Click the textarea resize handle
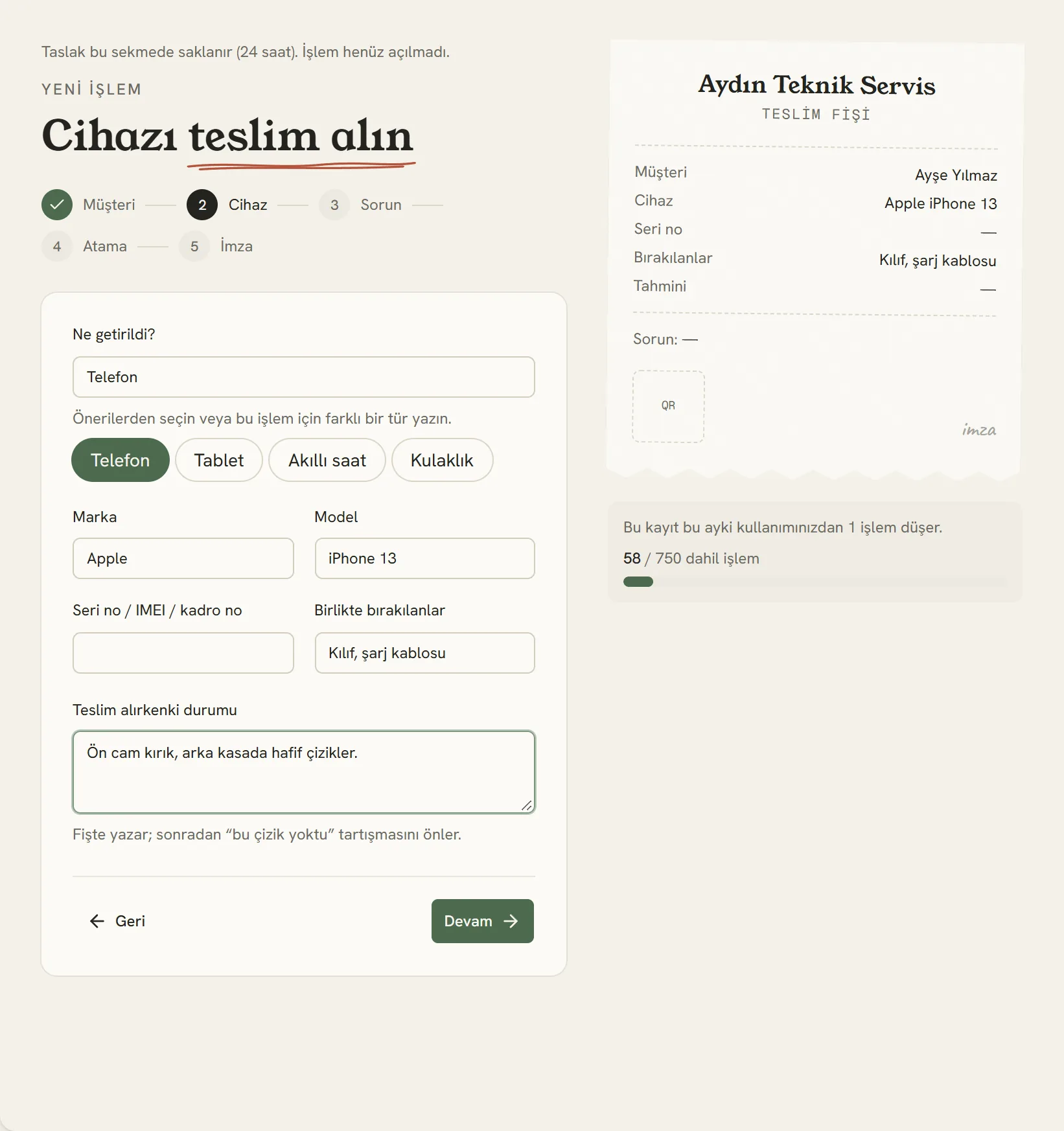 527,806
